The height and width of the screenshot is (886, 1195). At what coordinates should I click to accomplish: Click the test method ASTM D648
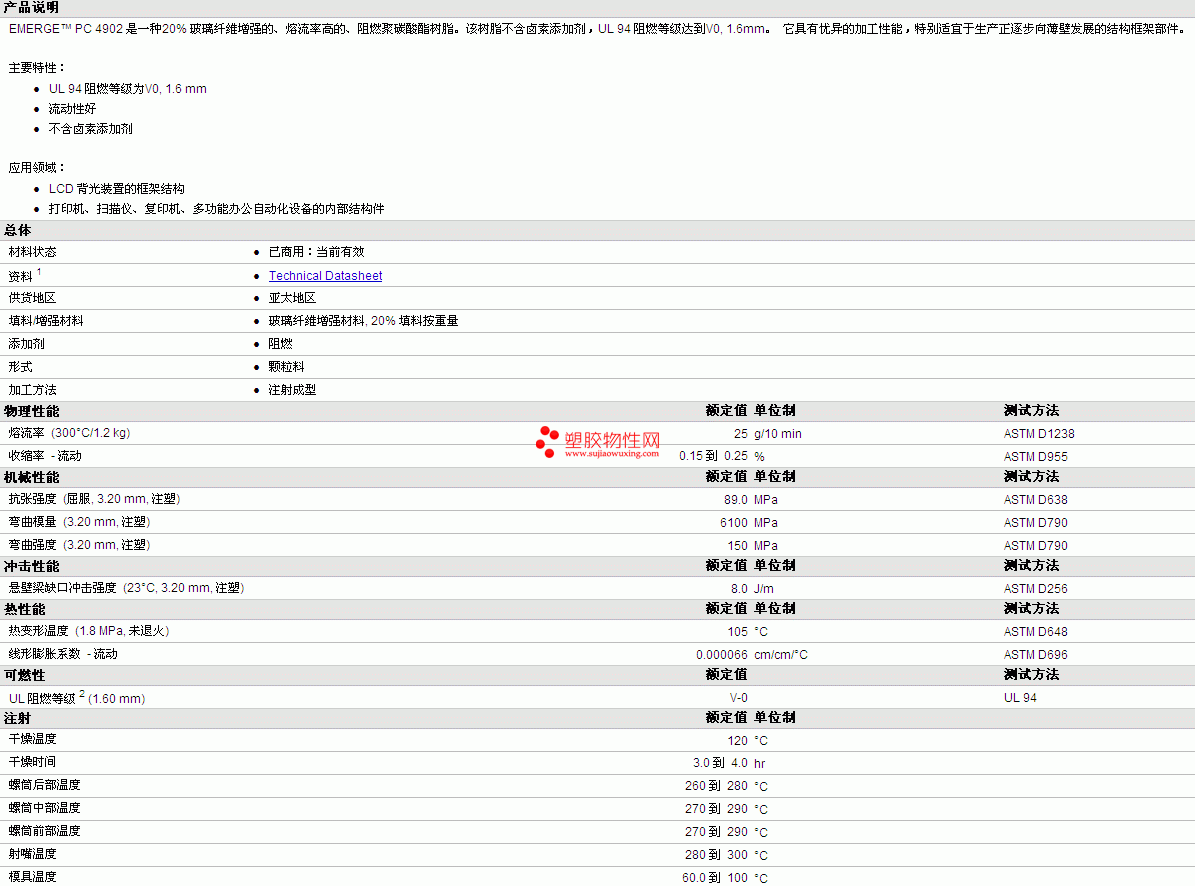1036,632
